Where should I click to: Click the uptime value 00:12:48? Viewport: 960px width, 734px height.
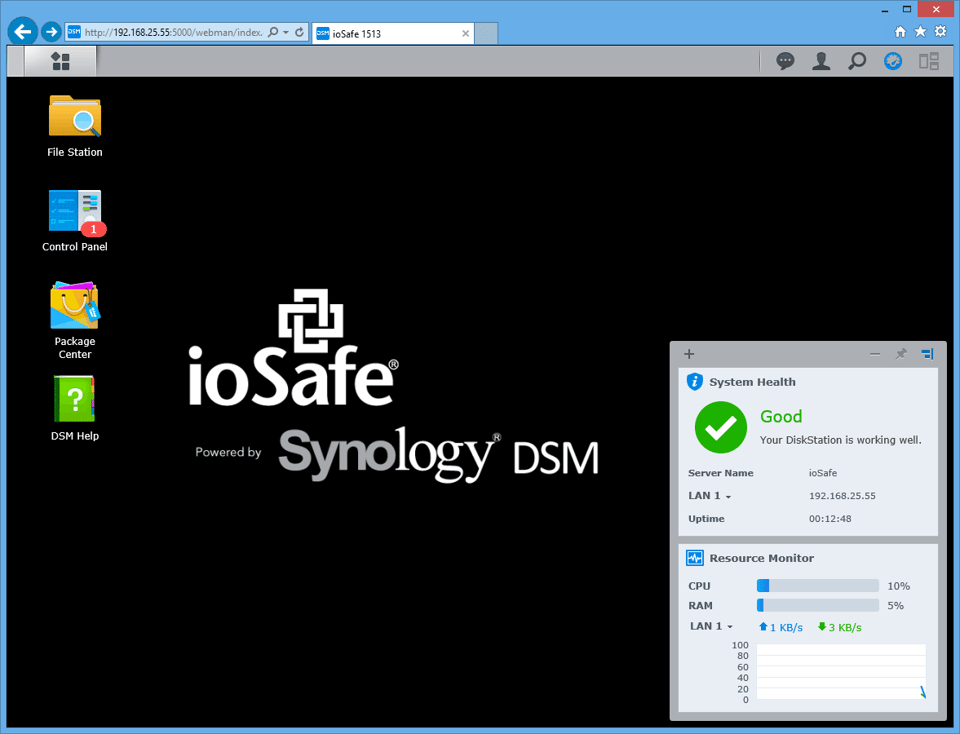[830, 519]
